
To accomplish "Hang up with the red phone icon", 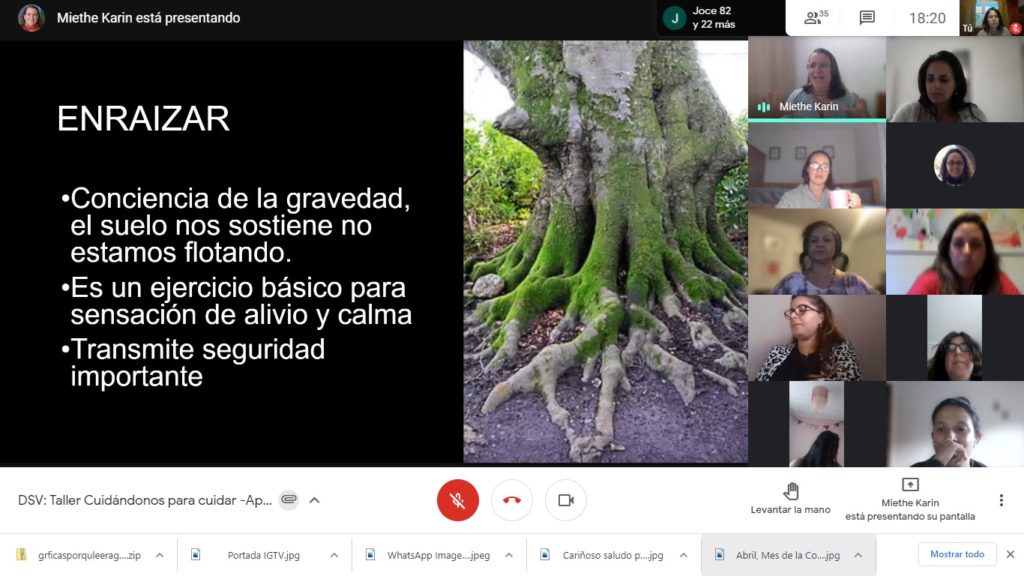I will pyautogui.click(x=512, y=500).
